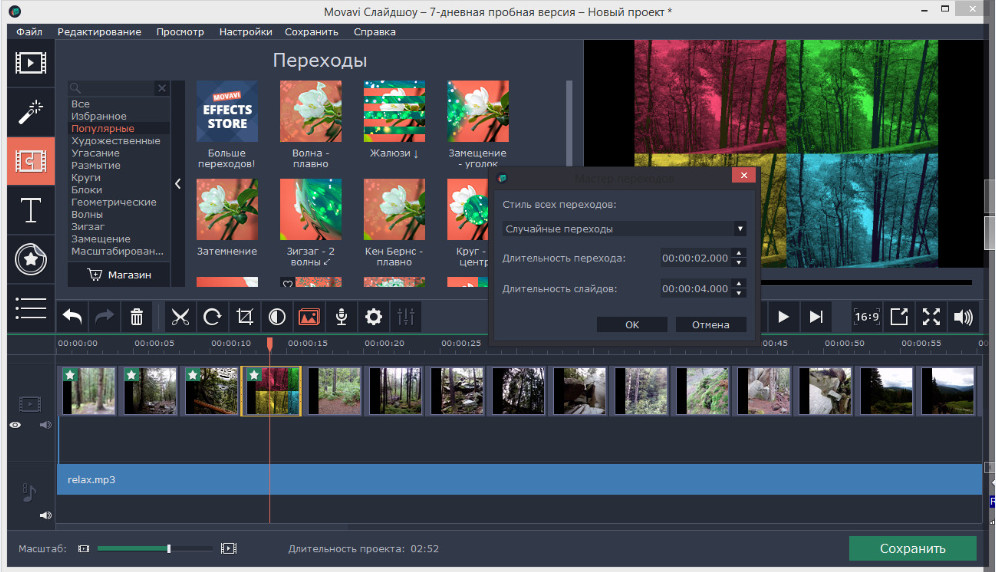This screenshot has width=996, height=572.
Task: Switch preview to full screen
Action: point(931,317)
